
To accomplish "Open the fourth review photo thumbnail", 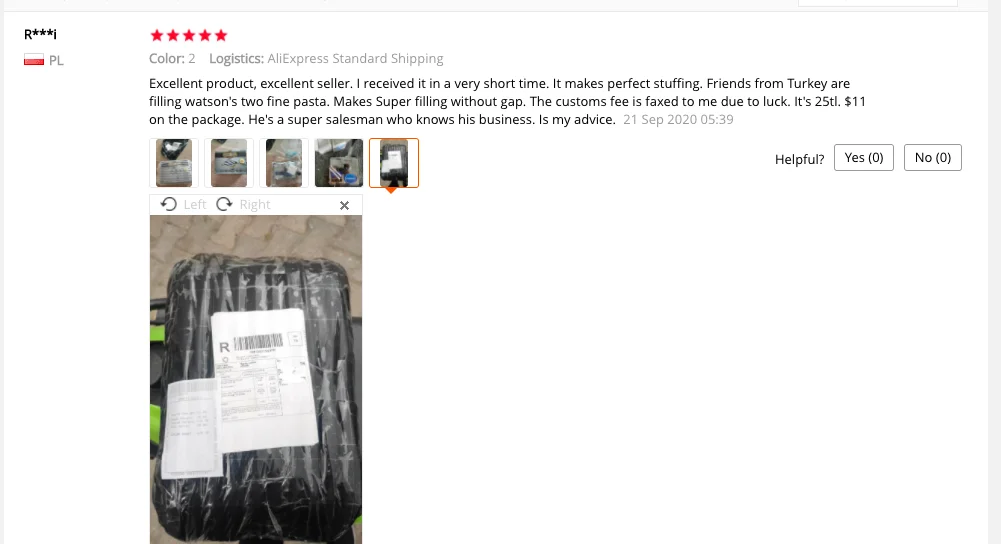I will pos(338,163).
